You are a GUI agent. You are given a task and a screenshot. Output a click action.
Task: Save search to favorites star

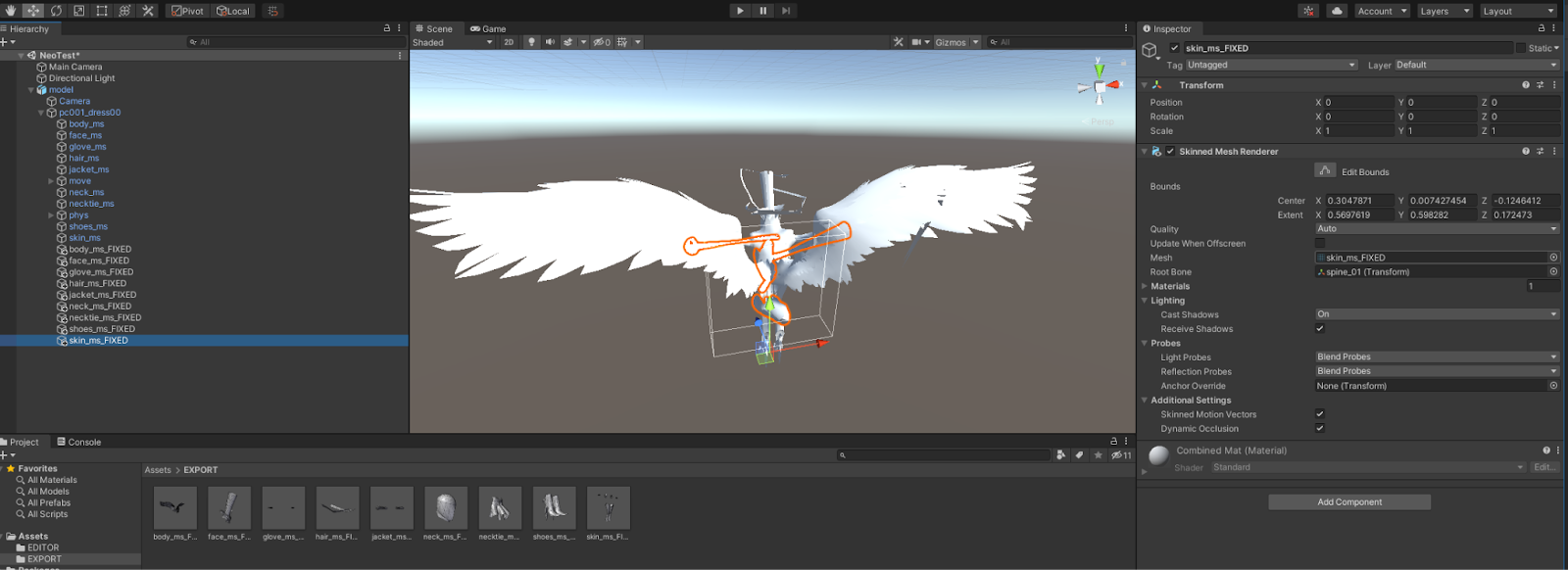tap(1098, 454)
